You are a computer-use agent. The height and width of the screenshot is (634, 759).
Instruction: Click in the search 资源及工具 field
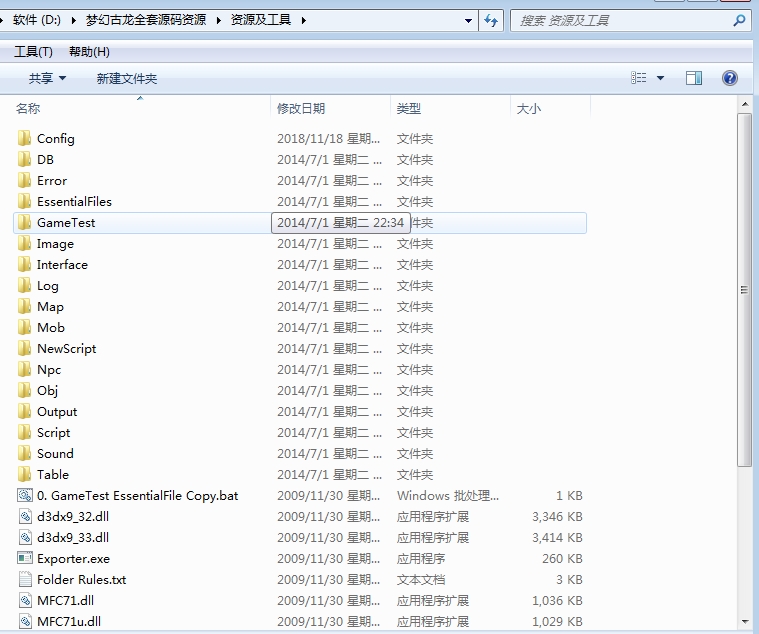[x=620, y=20]
